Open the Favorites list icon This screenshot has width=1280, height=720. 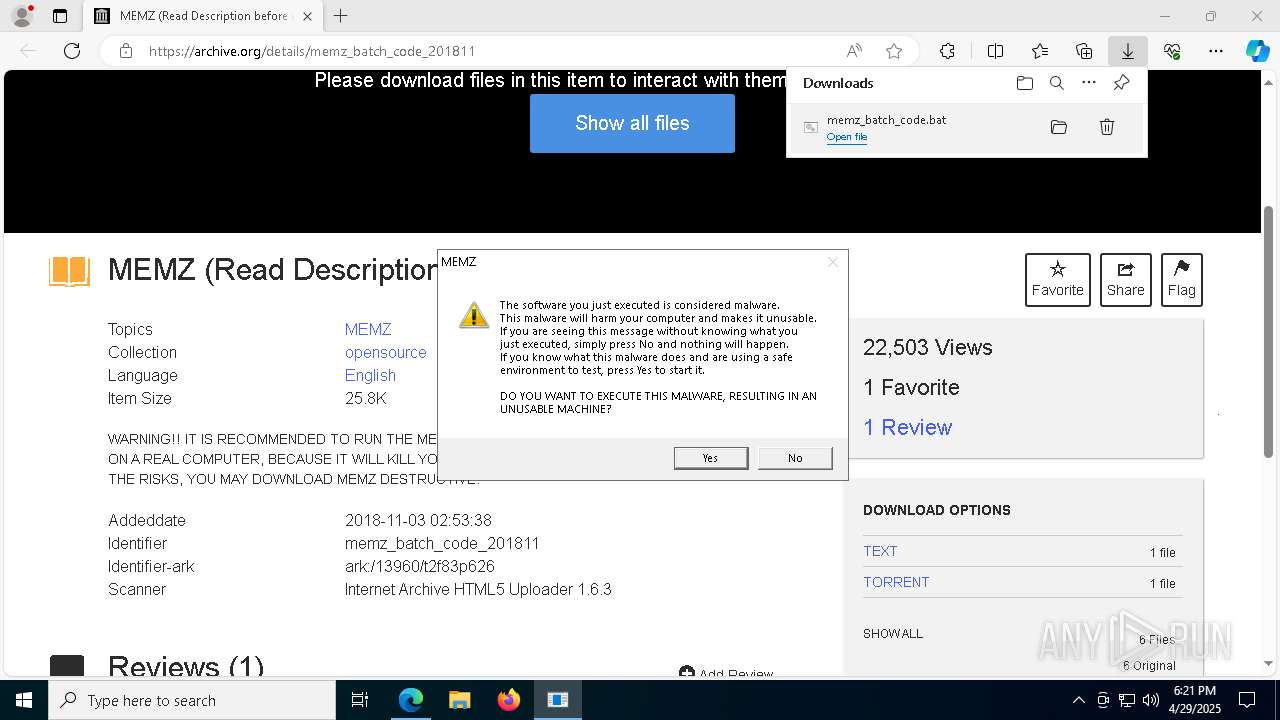[1040, 51]
